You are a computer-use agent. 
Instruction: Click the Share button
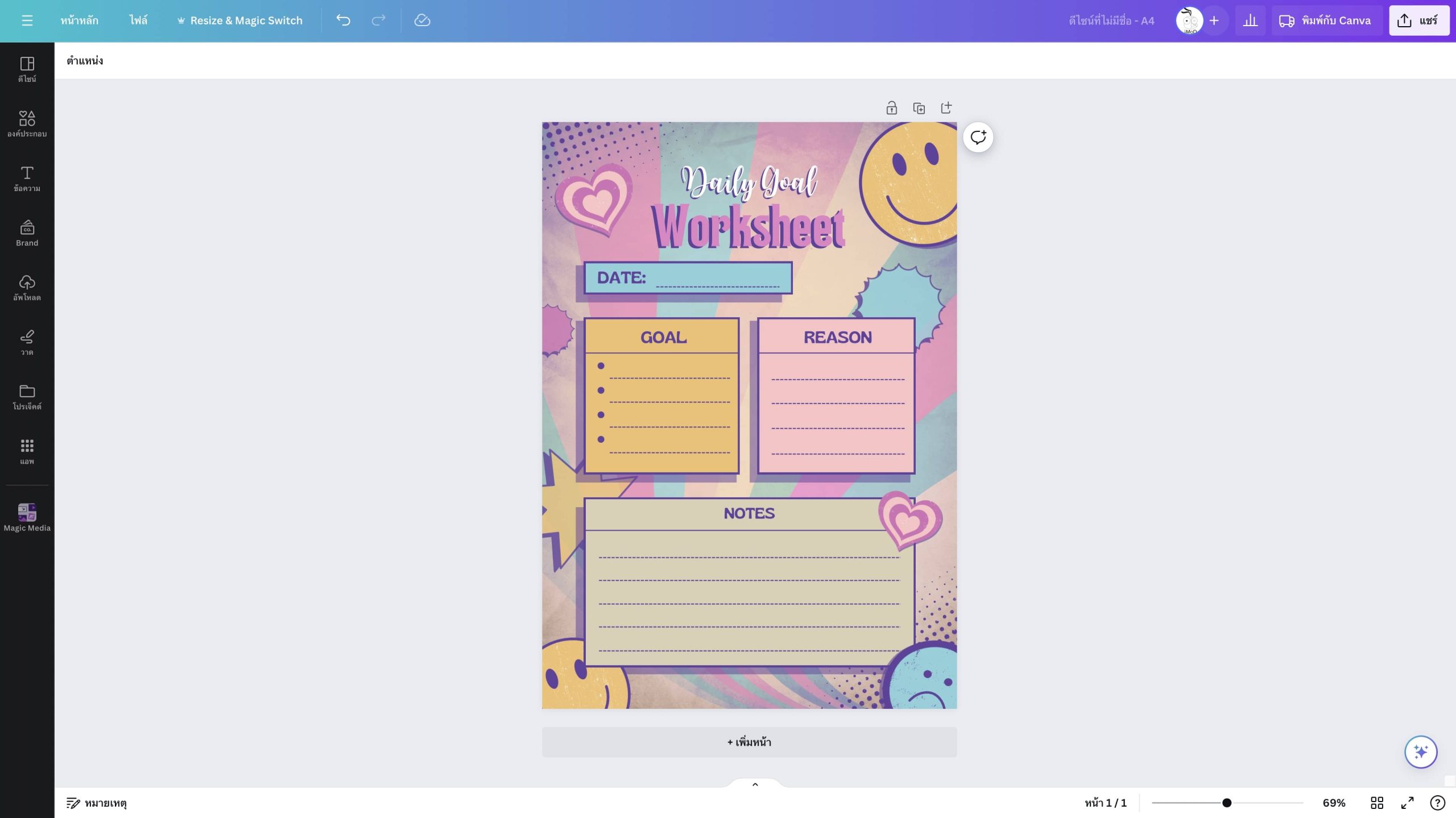tap(1418, 20)
